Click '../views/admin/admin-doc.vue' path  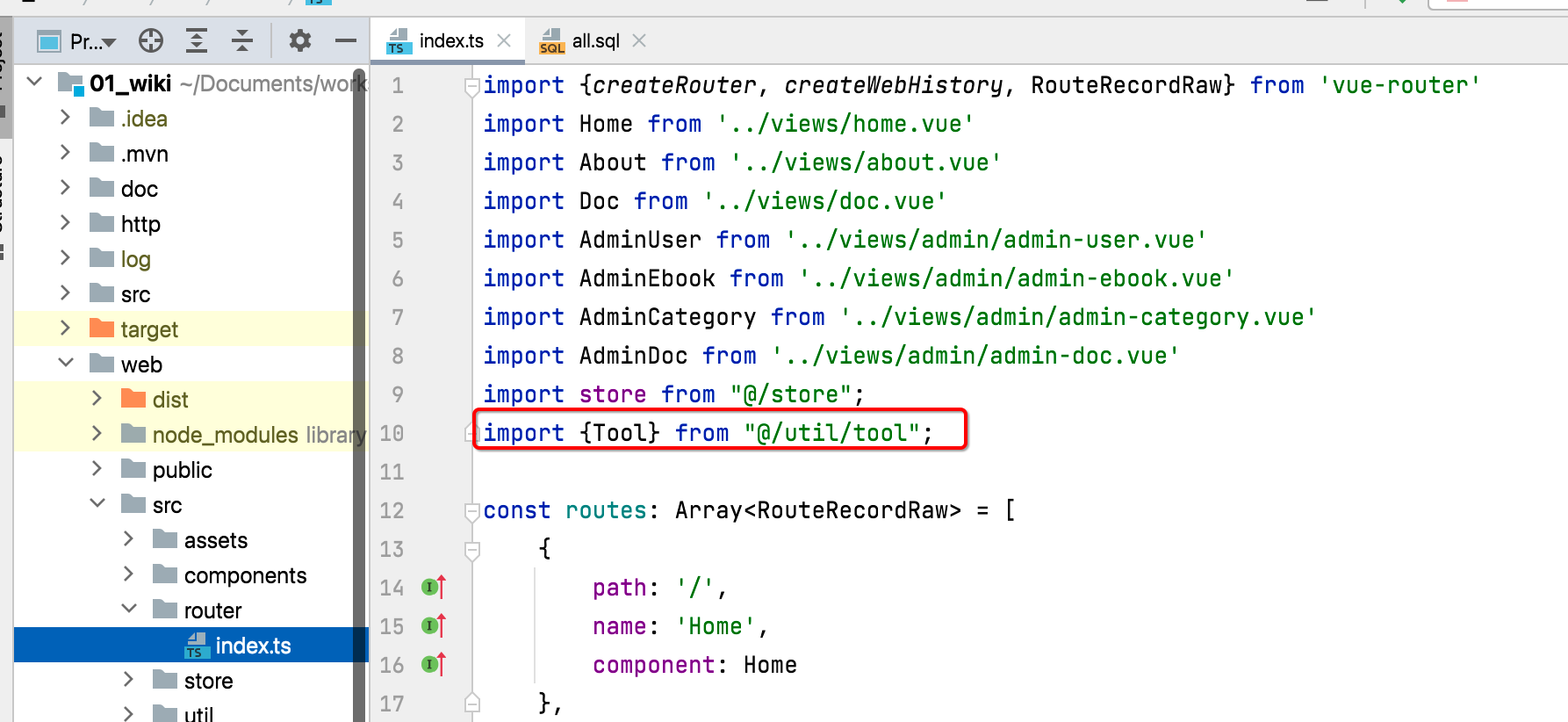pos(975,356)
